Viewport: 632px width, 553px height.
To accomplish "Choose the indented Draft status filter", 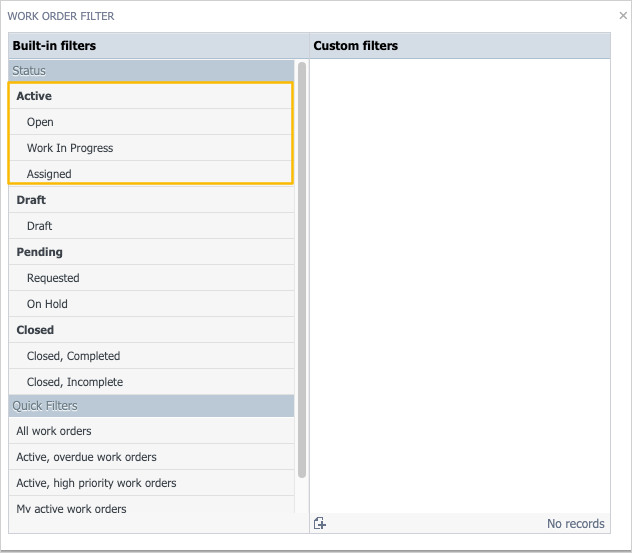I will coord(40,226).
